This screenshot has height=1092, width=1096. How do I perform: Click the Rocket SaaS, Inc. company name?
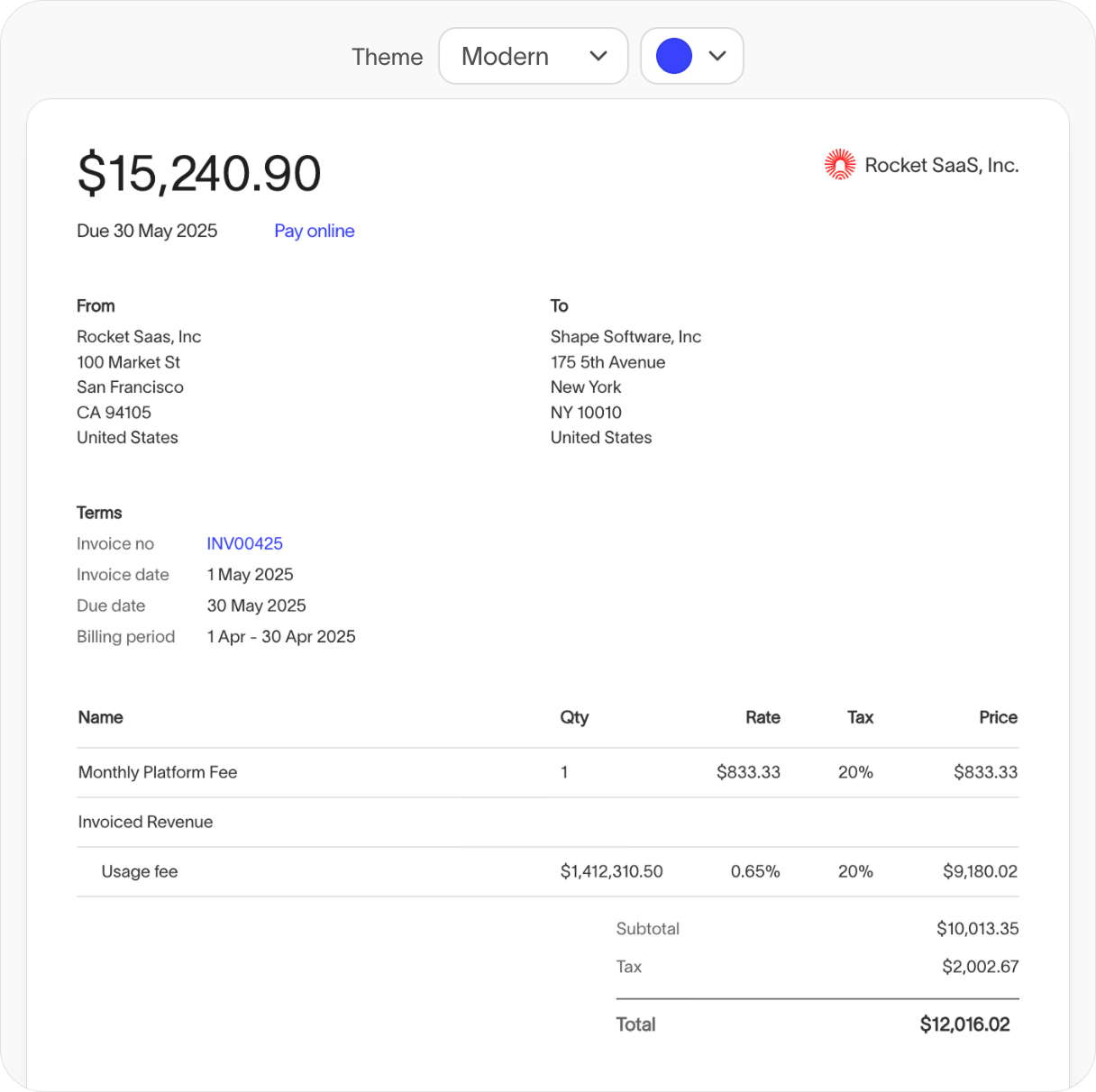(942, 165)
